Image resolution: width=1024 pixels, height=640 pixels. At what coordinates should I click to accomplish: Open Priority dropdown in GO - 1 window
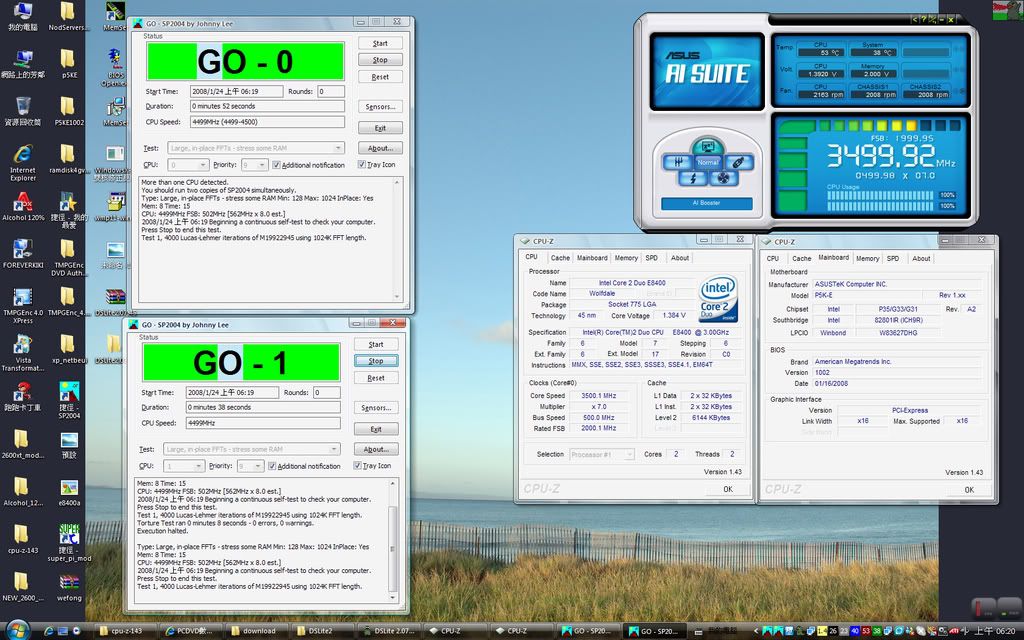(250, 466)
